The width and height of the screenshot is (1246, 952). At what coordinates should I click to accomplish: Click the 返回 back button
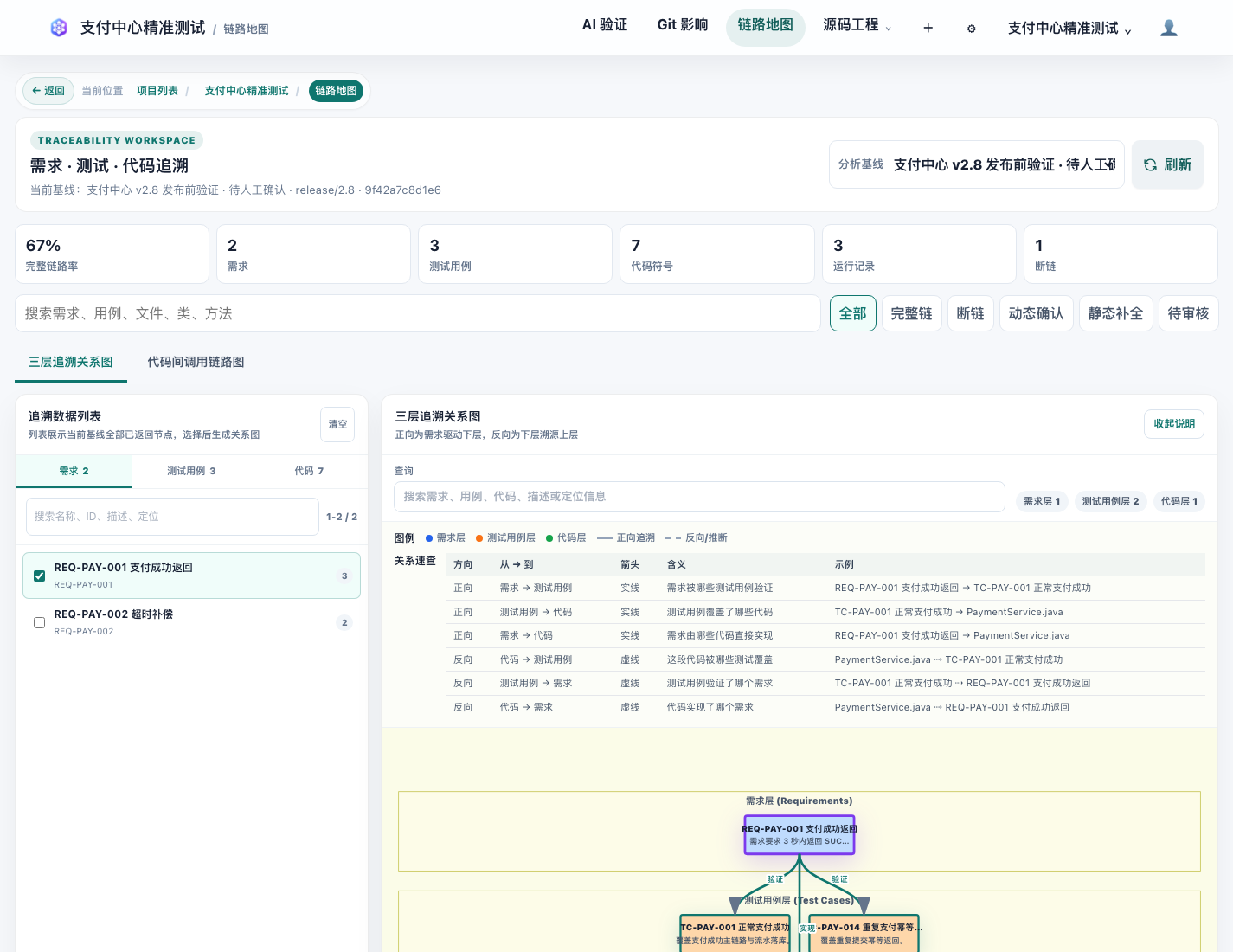point(48,91)
